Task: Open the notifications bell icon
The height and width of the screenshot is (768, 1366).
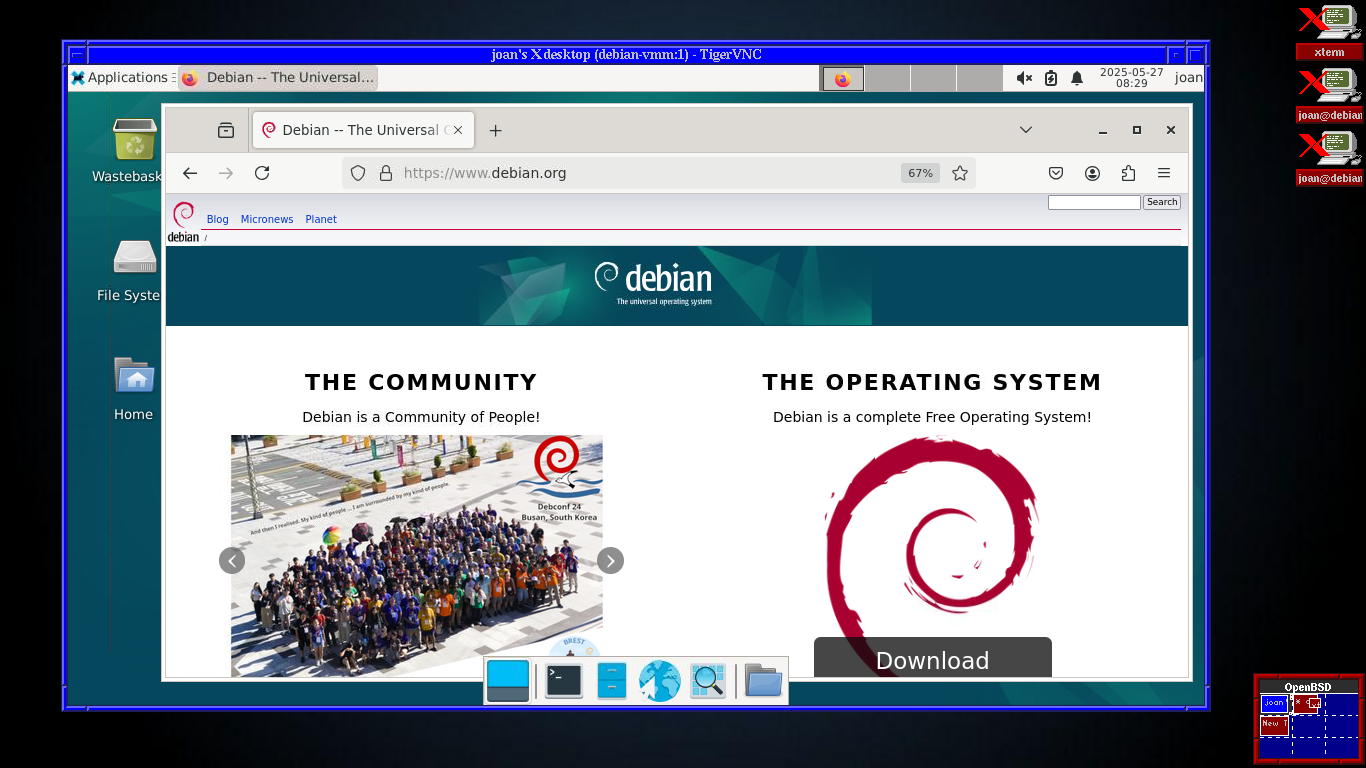Action: click(x=1077, y=78)
